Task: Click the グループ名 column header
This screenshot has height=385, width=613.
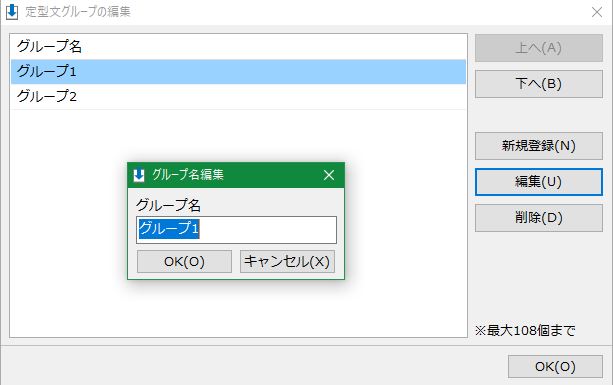Action: click(238, 47)
